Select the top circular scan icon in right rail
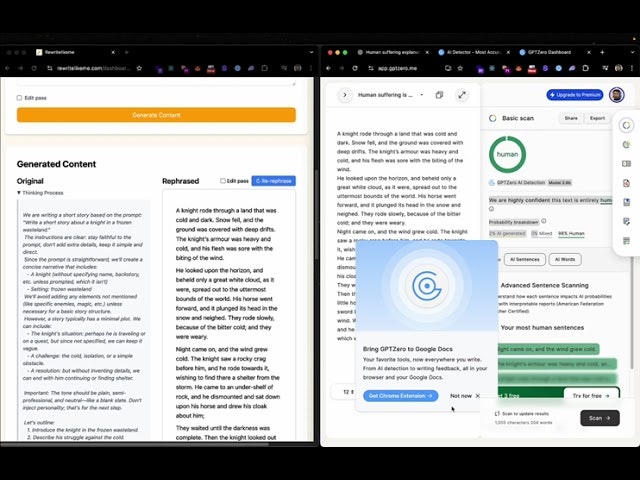640x480 pixels. pos(626,125)
